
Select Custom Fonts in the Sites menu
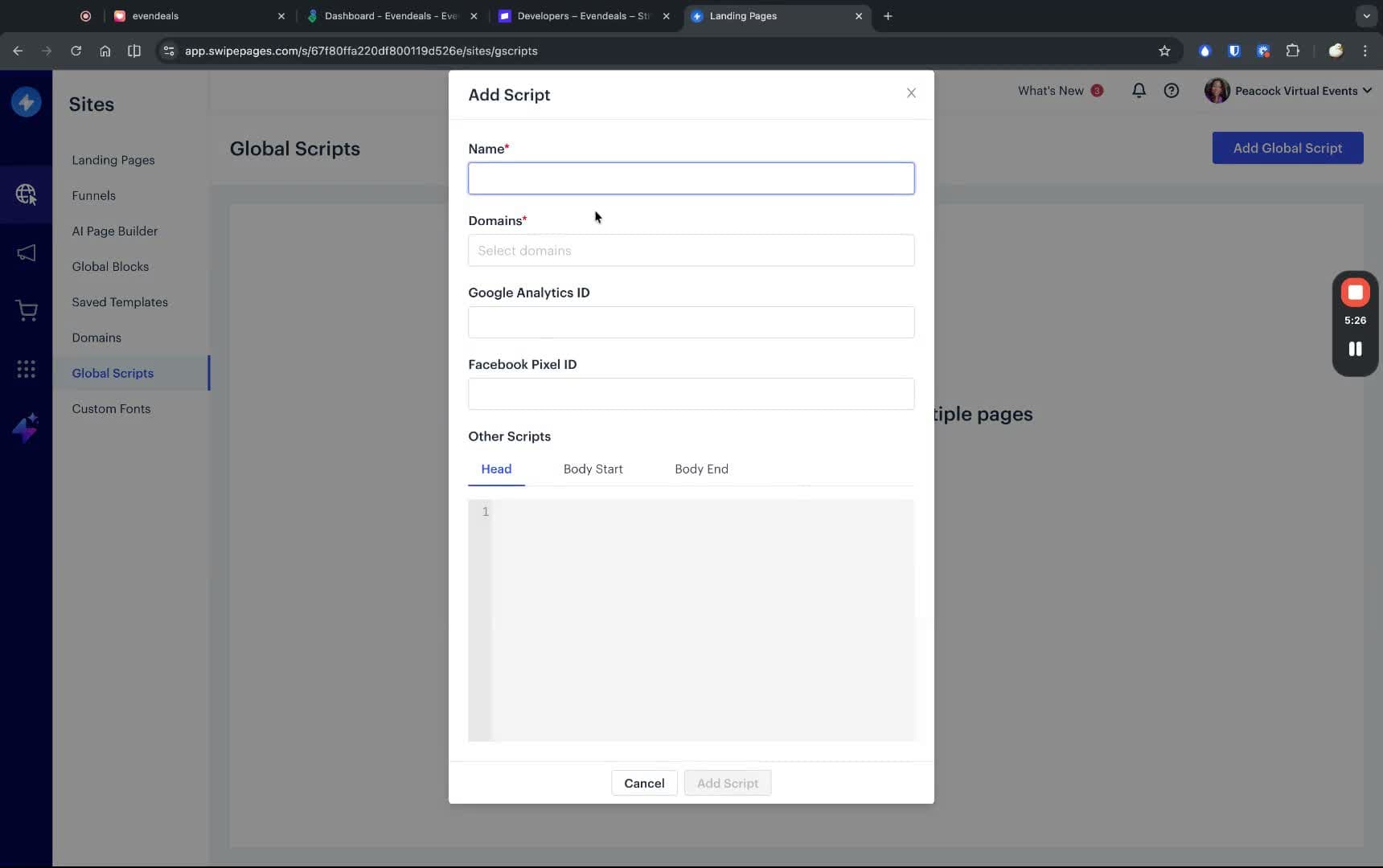click(x=110, y=408)
